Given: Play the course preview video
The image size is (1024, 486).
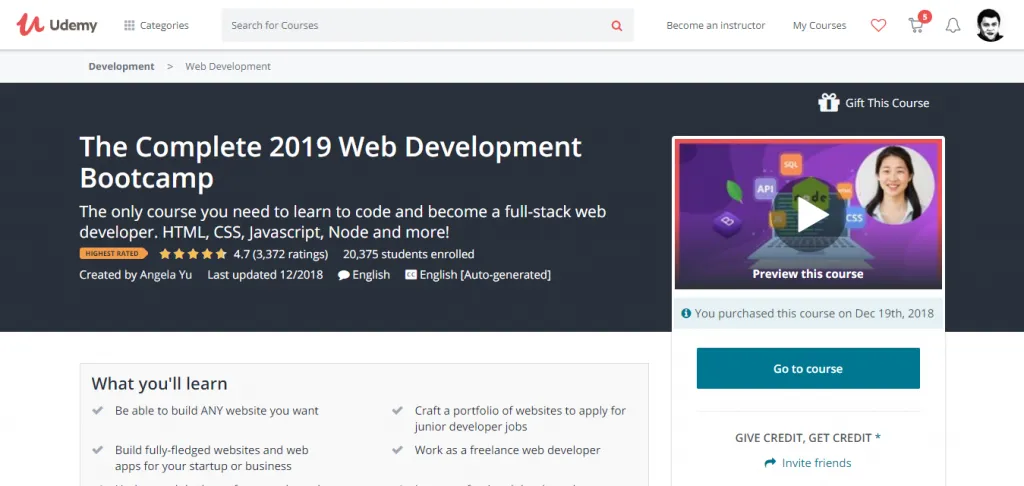Looking at the screenshot, I should click(808, 215).
